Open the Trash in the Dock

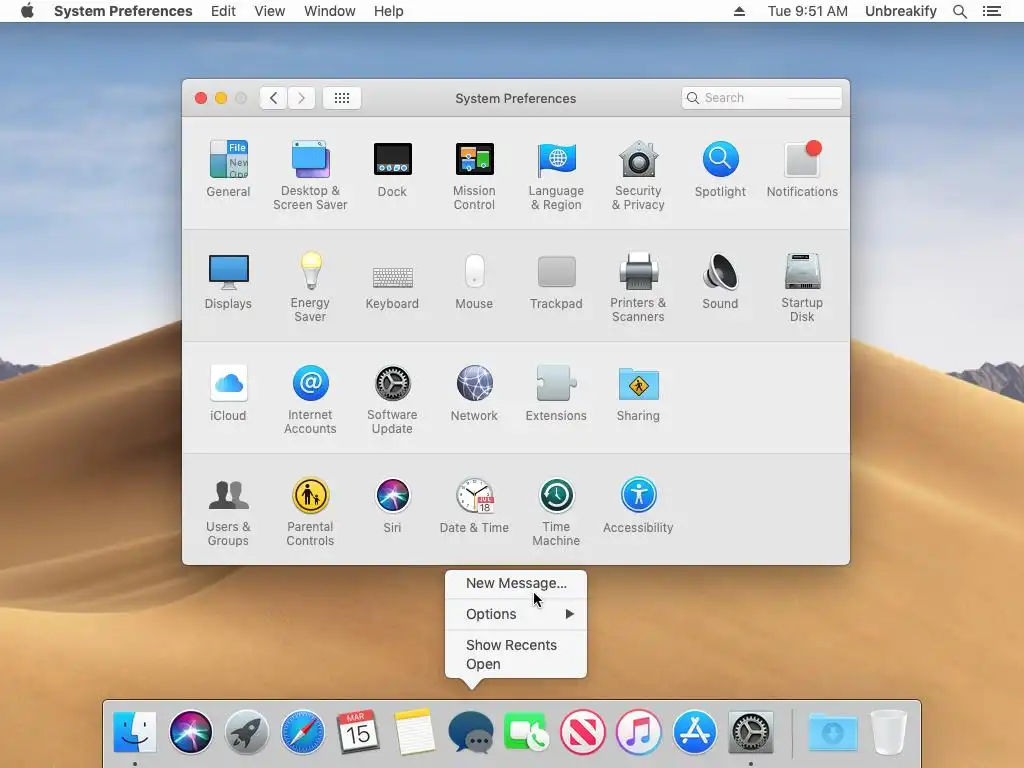(x=889, y=732)
